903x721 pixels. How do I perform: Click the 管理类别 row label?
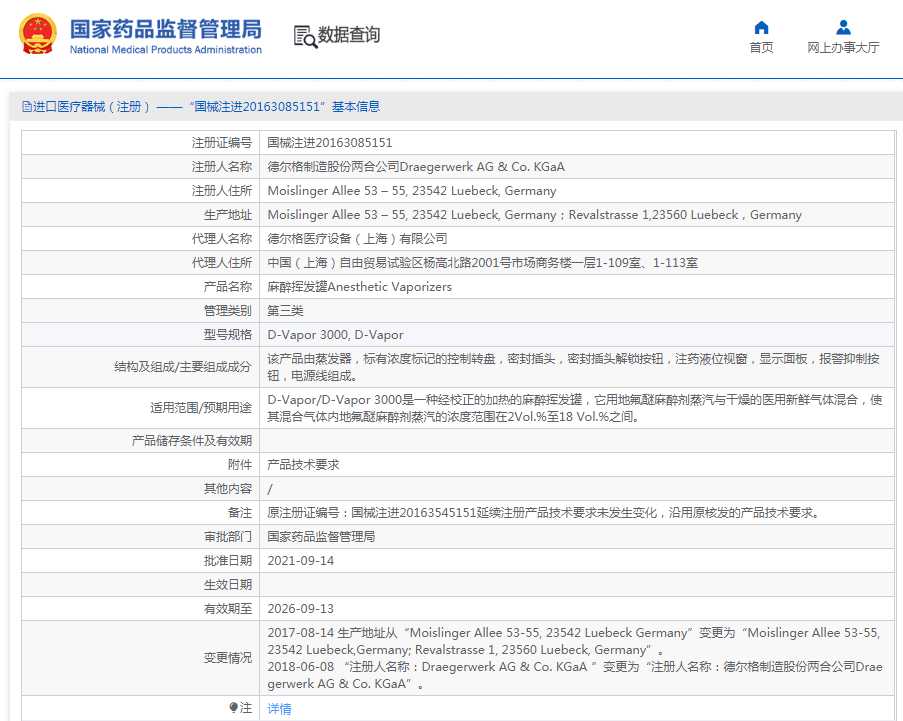(228, 311)
